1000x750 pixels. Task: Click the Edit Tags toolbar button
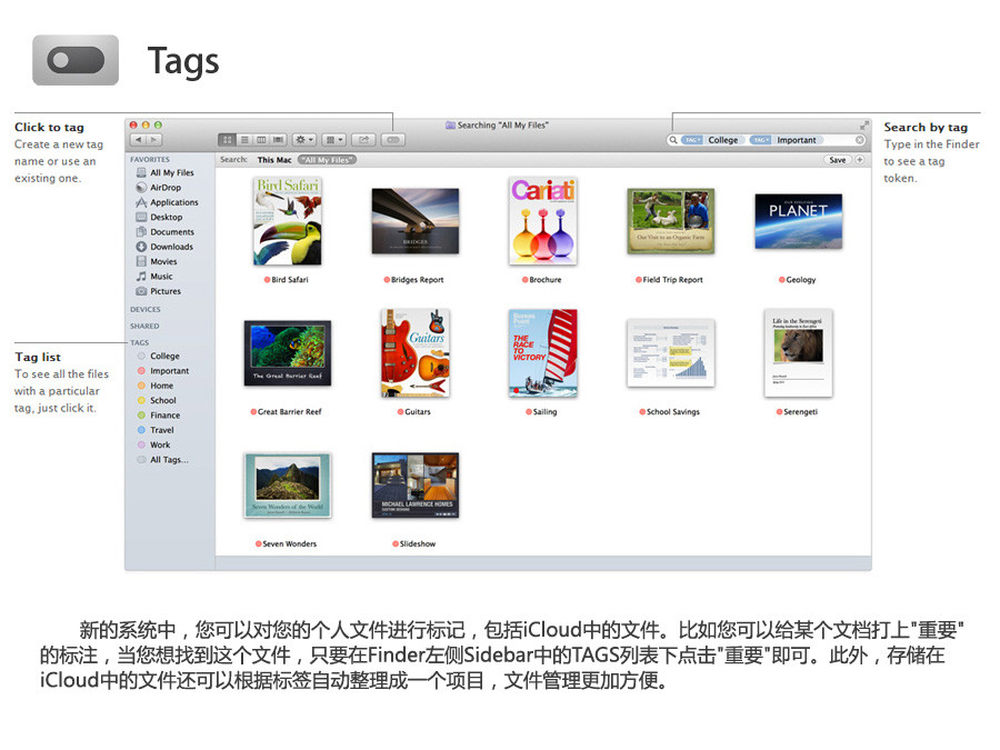[393, 140]
